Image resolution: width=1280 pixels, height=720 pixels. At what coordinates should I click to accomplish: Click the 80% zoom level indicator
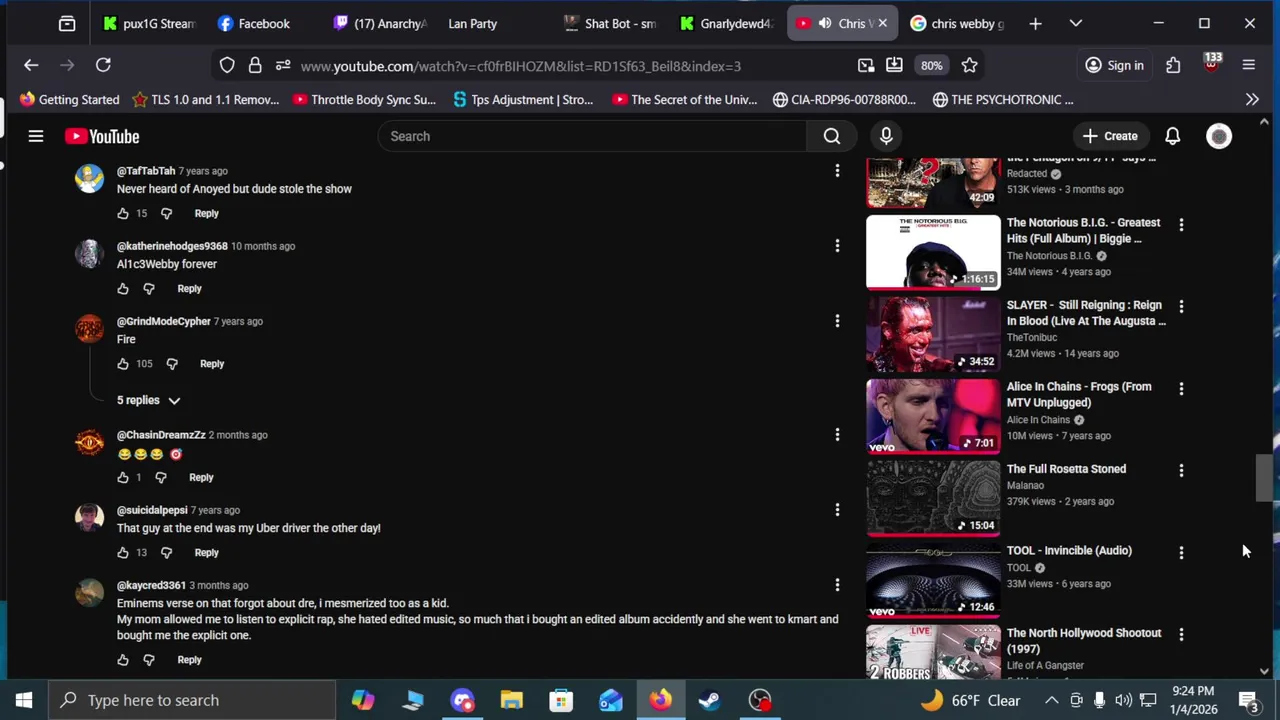931,65
